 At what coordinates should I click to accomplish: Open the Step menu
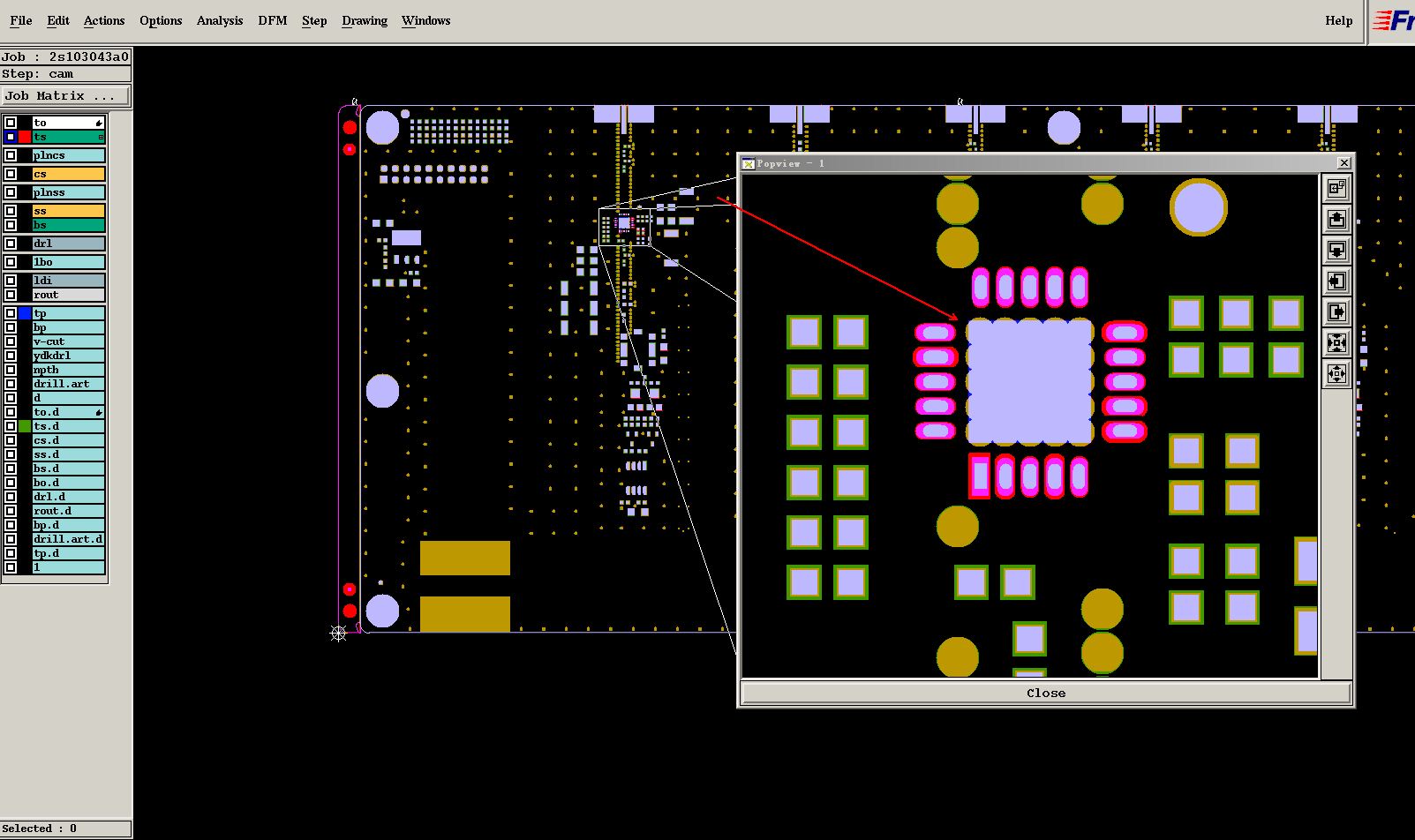coord(314,20)
